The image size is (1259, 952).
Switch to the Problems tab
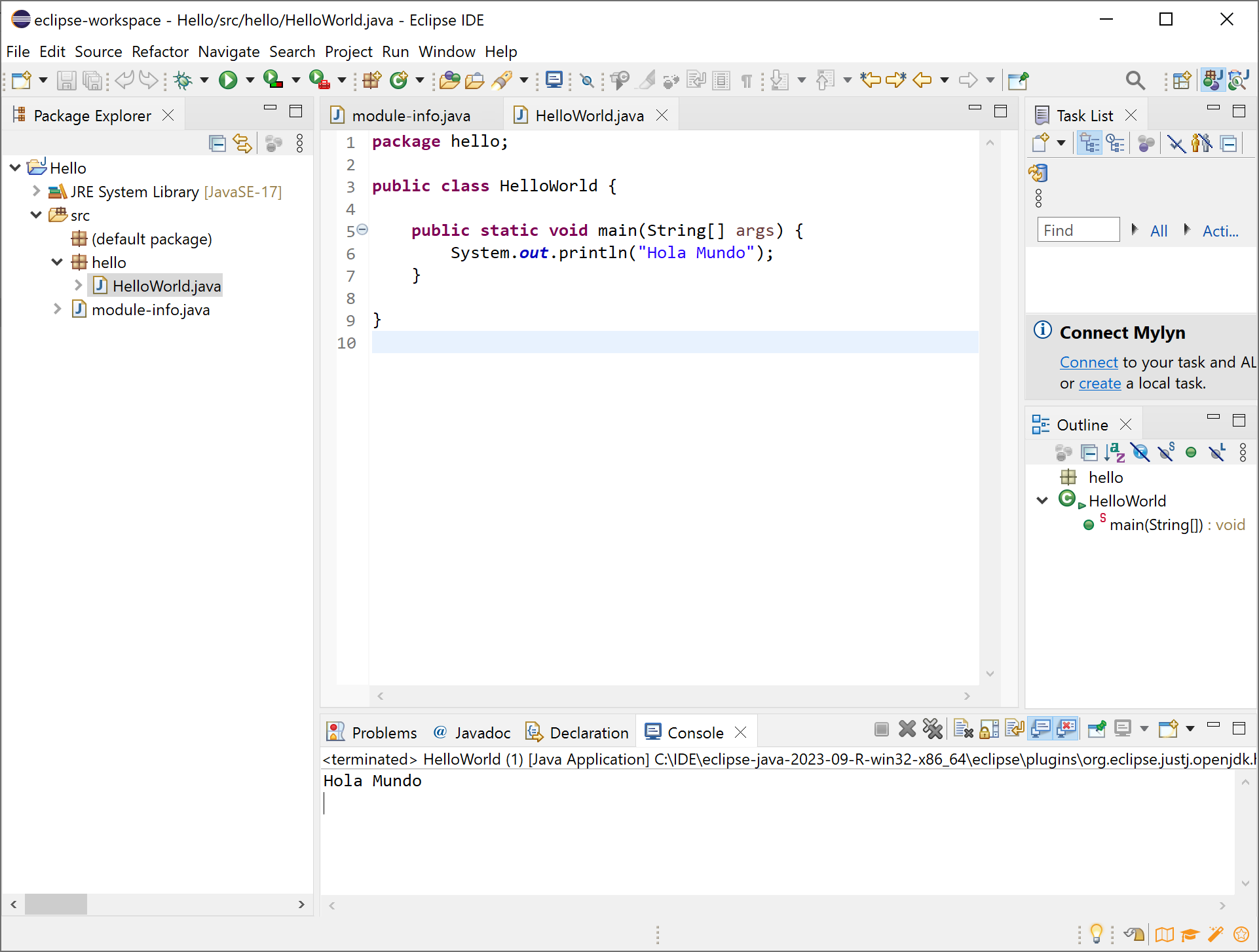coord(371,732)
